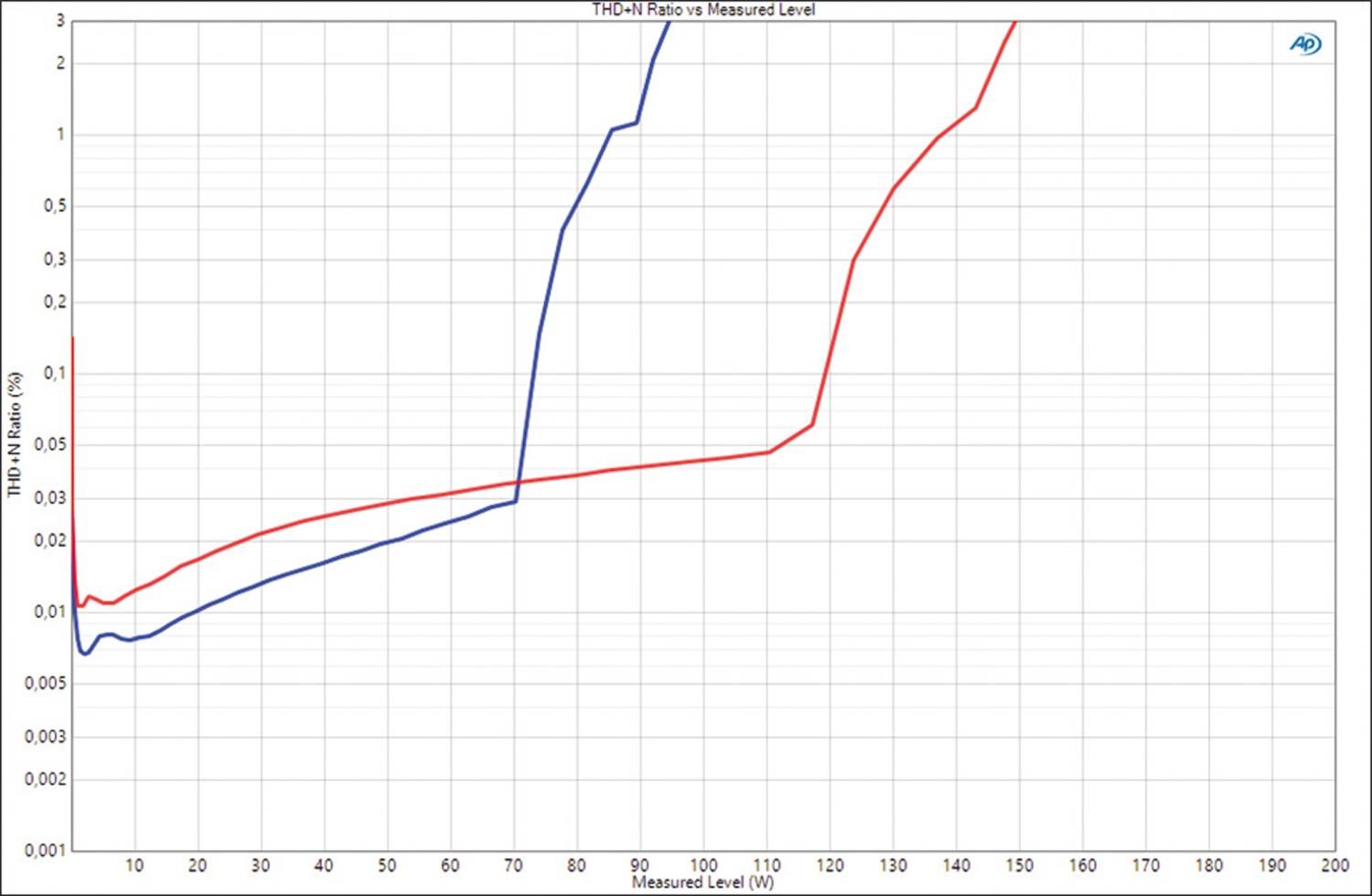Click y-axis tick label "0,03"
This screenshot has width=1372, height=896.
(50, 498)
